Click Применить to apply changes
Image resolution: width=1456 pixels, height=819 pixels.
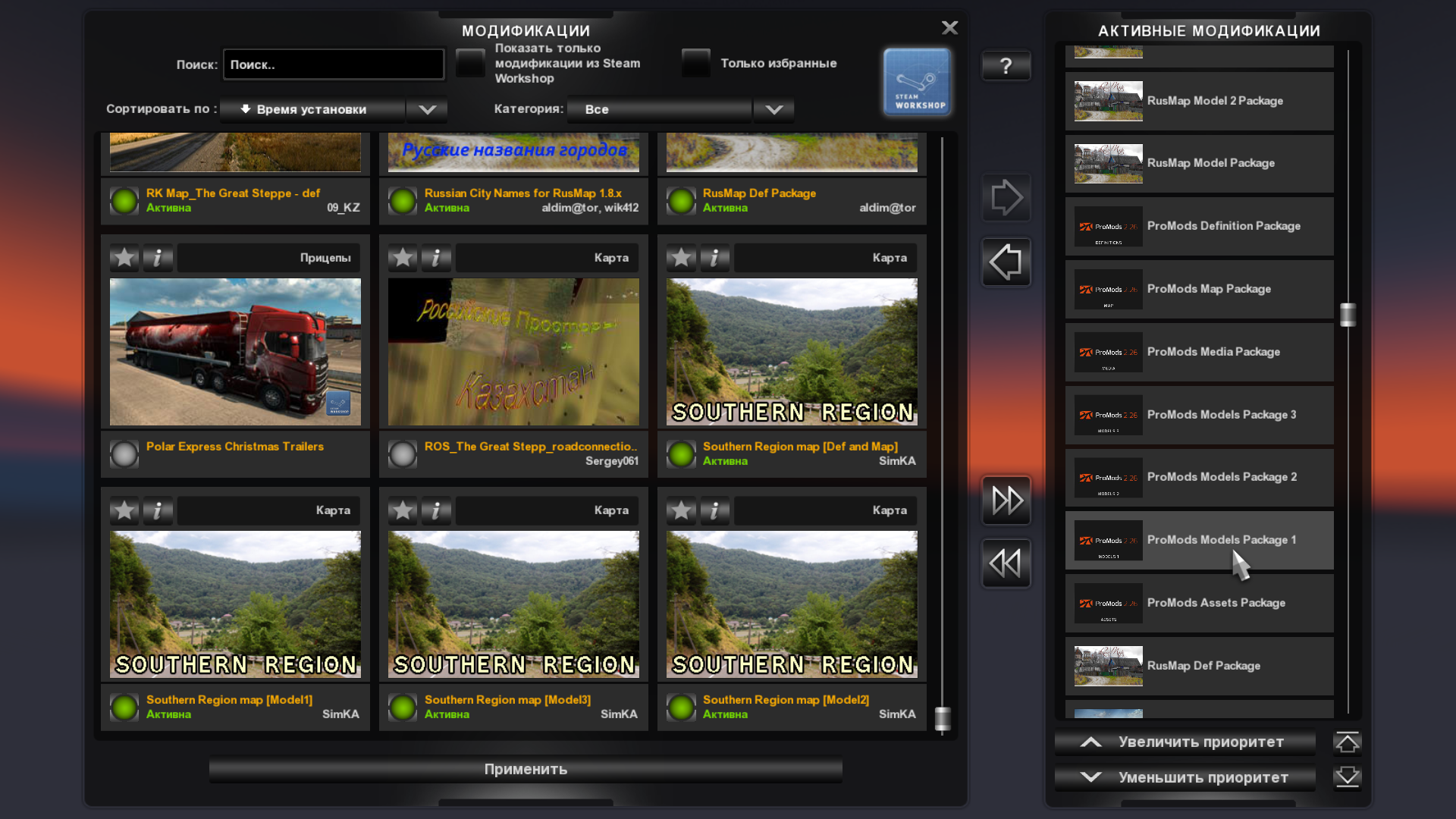coord(526,769)
